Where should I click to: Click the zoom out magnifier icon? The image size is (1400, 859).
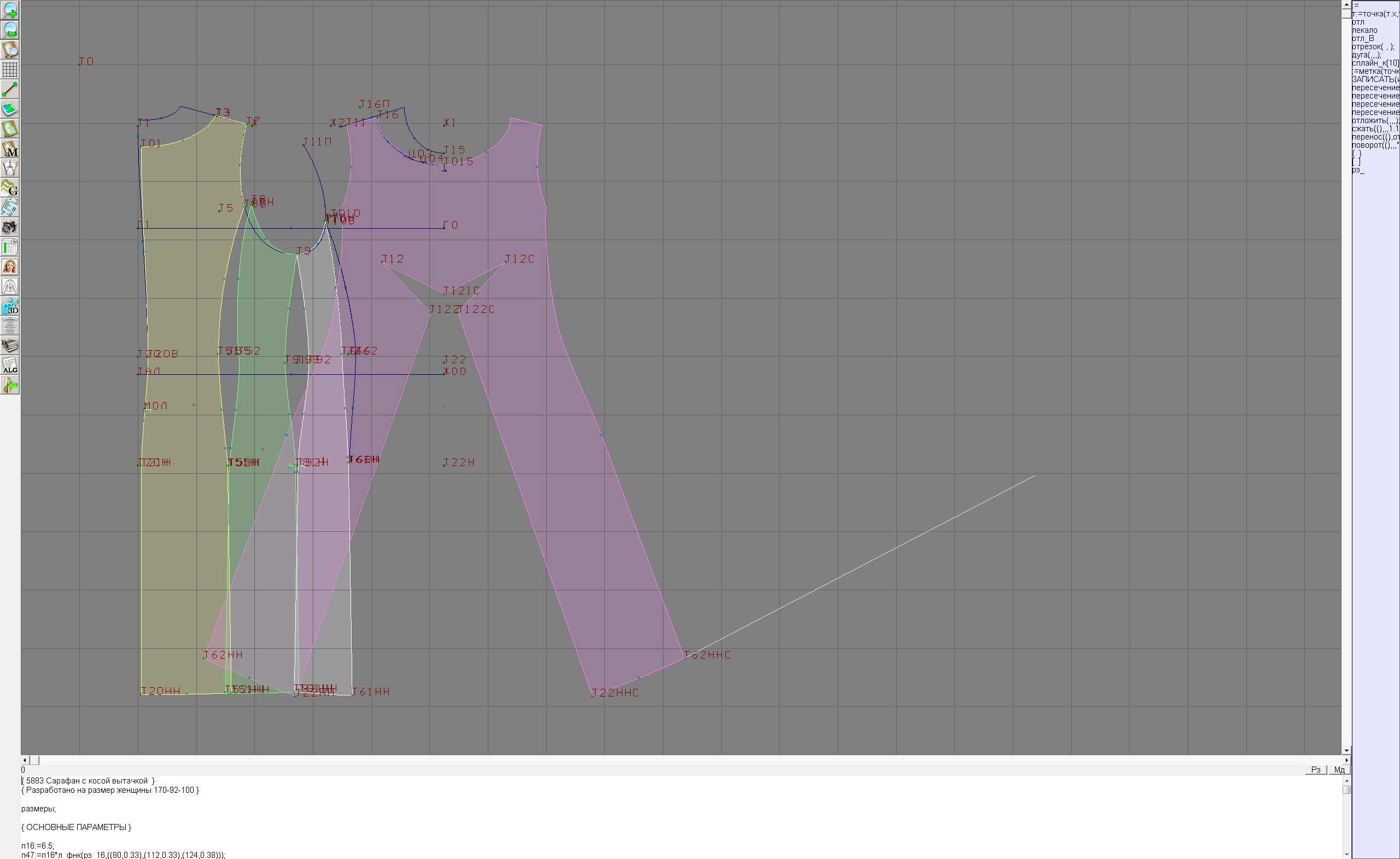pos(10,30)
